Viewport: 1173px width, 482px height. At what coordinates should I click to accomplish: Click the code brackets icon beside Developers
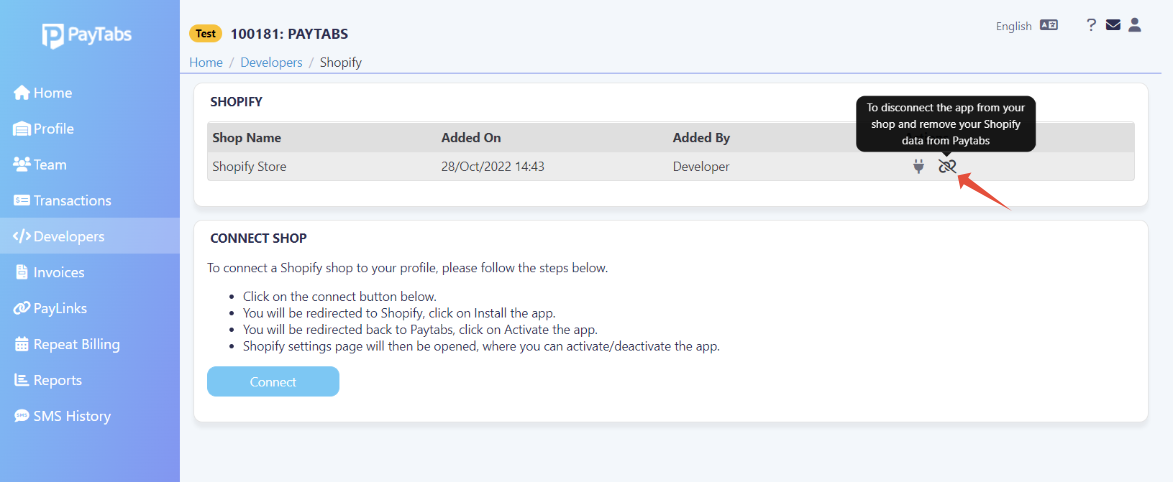(22, 237)
